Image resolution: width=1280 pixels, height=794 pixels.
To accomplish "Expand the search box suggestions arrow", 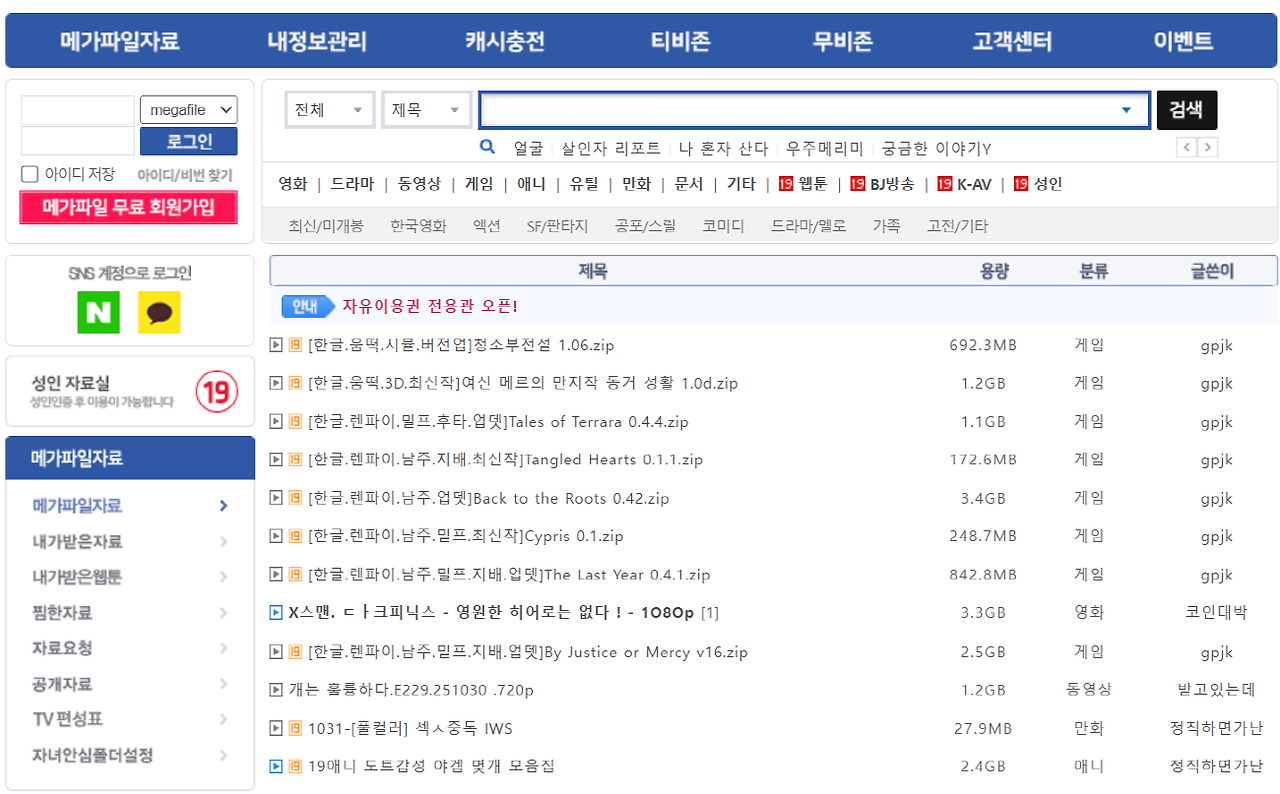I will point(1128,109).
